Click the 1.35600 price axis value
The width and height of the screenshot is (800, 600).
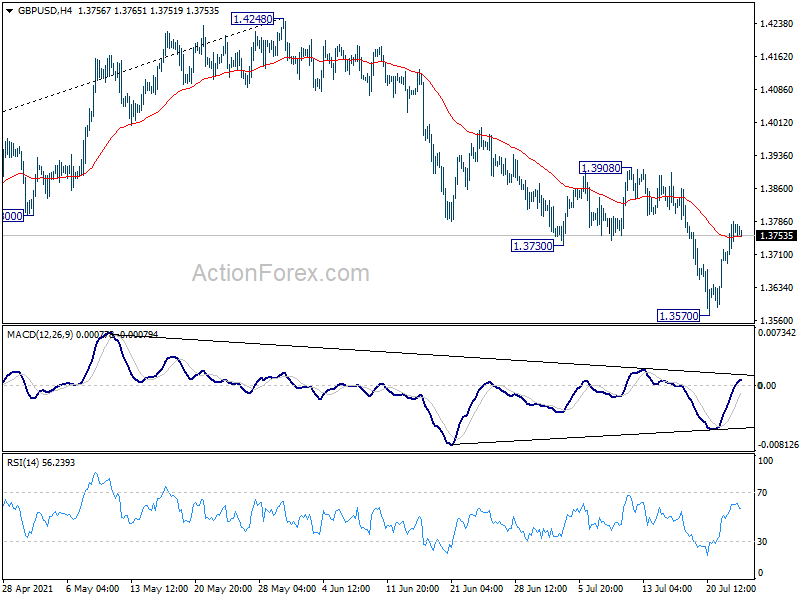click(x=777, y=320)
